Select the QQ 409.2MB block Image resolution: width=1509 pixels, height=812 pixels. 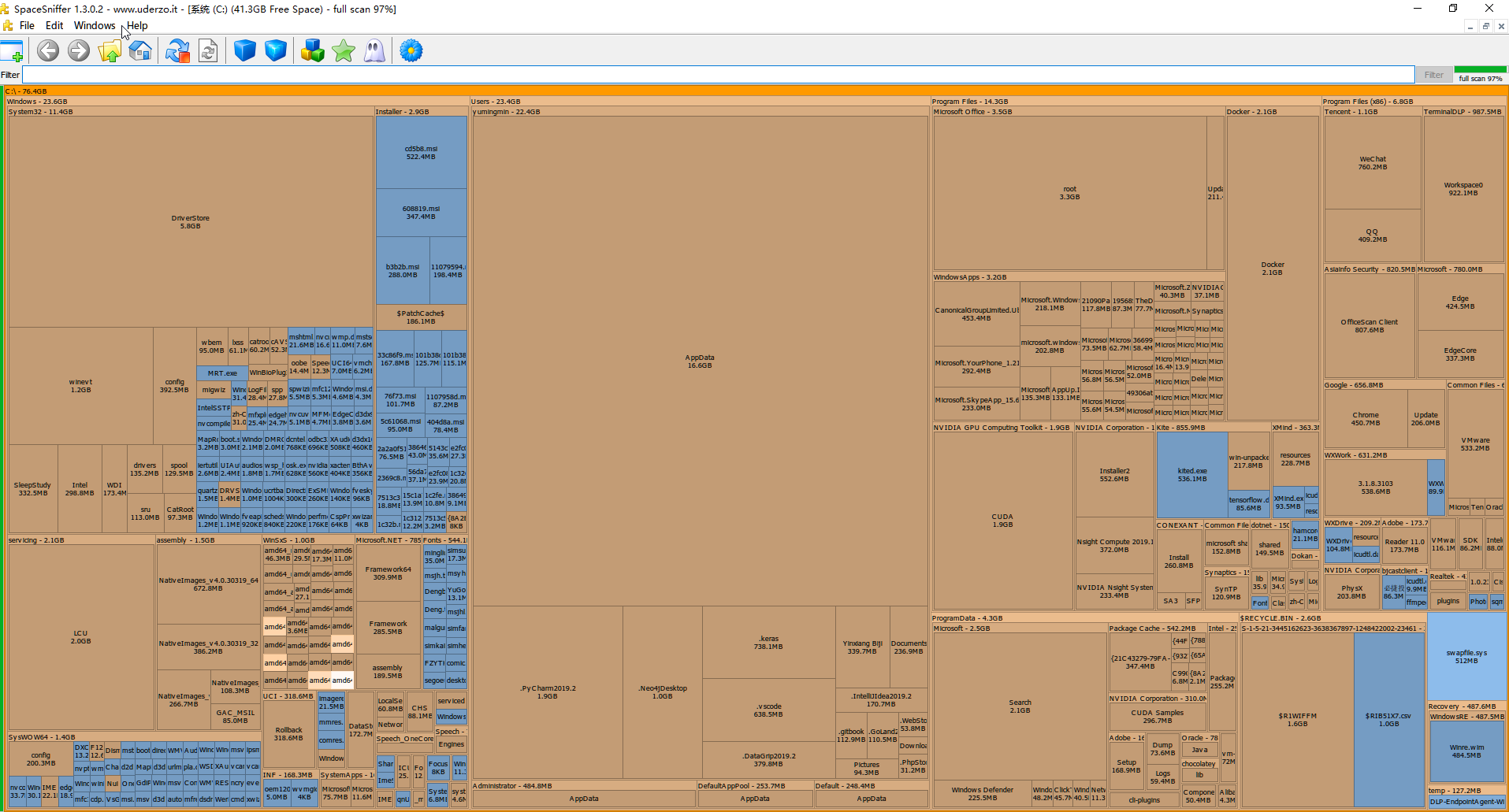1373,235
